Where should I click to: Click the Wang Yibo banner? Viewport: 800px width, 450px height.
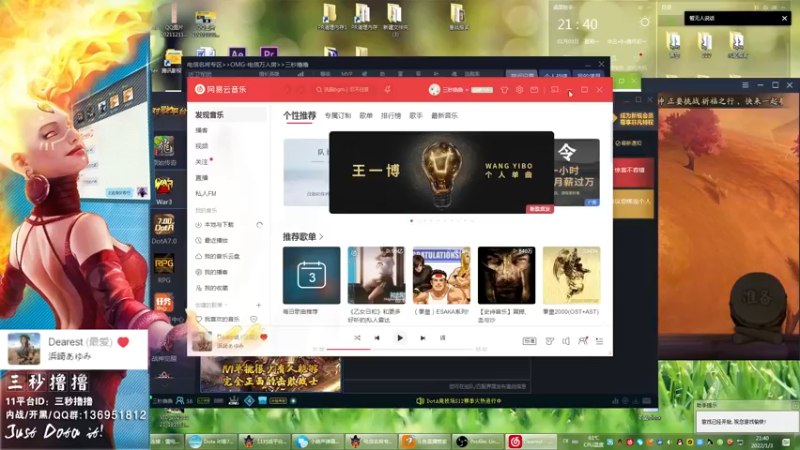[441, 172]
